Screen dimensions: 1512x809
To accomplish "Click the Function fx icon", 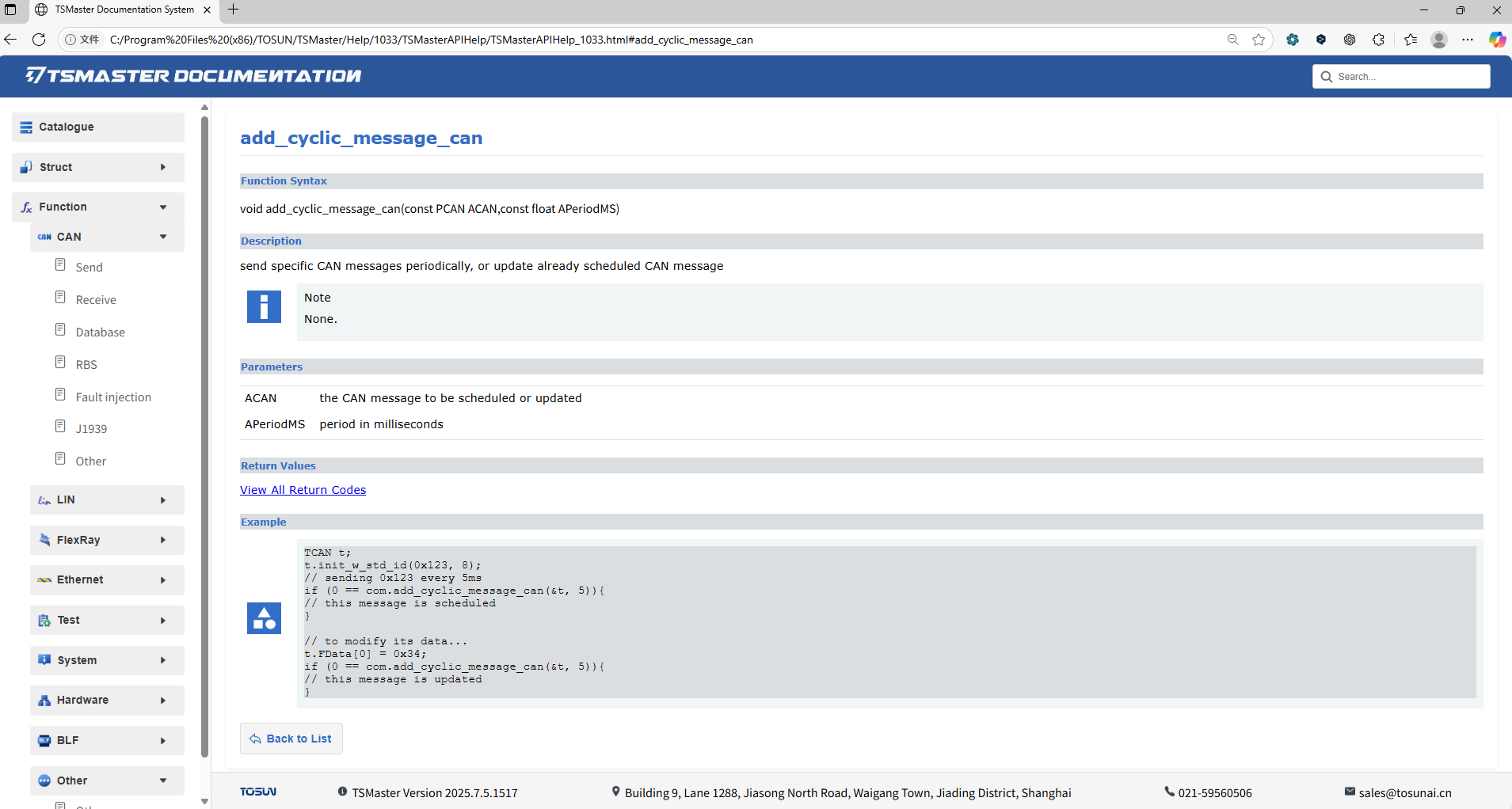I will point(26,207).
